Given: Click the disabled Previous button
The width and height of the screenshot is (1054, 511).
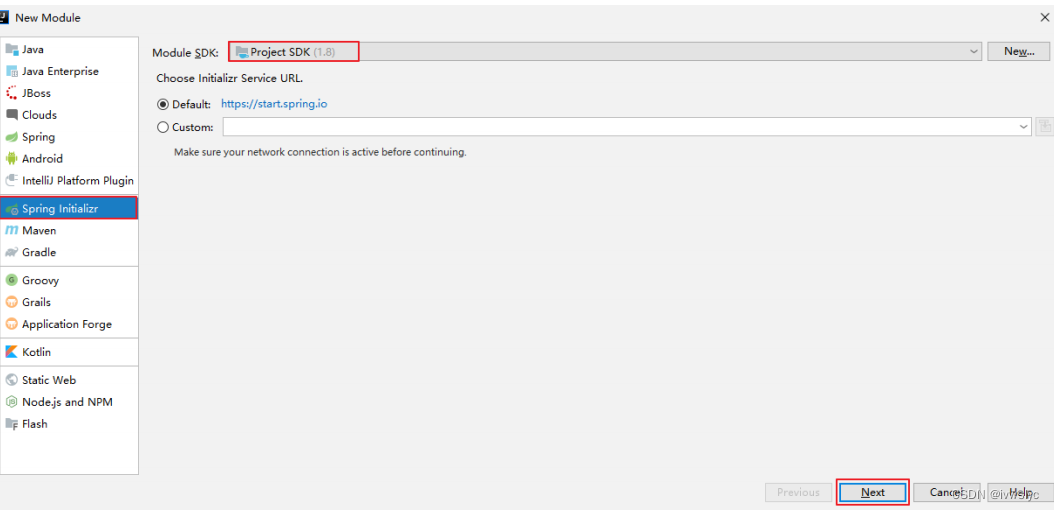Looking at the screenshot, I should [799, 492].
